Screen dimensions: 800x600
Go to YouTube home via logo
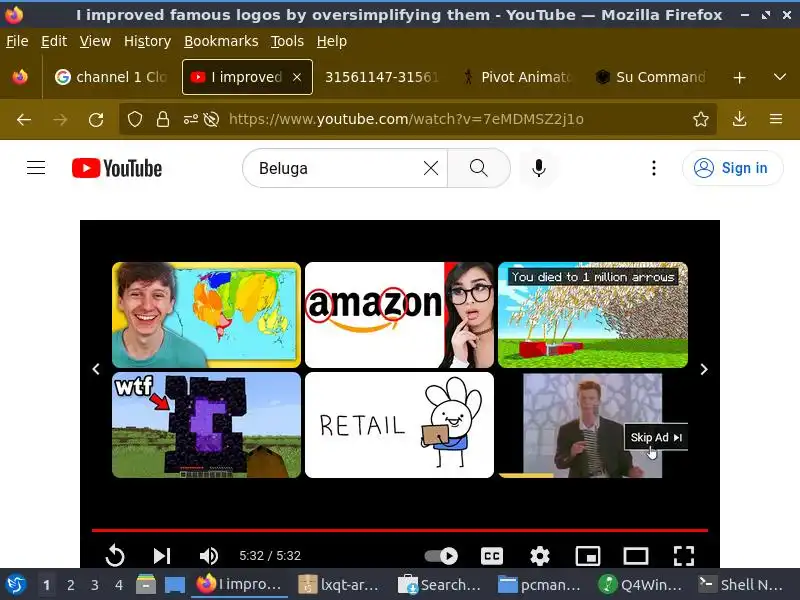pos(117,168)
